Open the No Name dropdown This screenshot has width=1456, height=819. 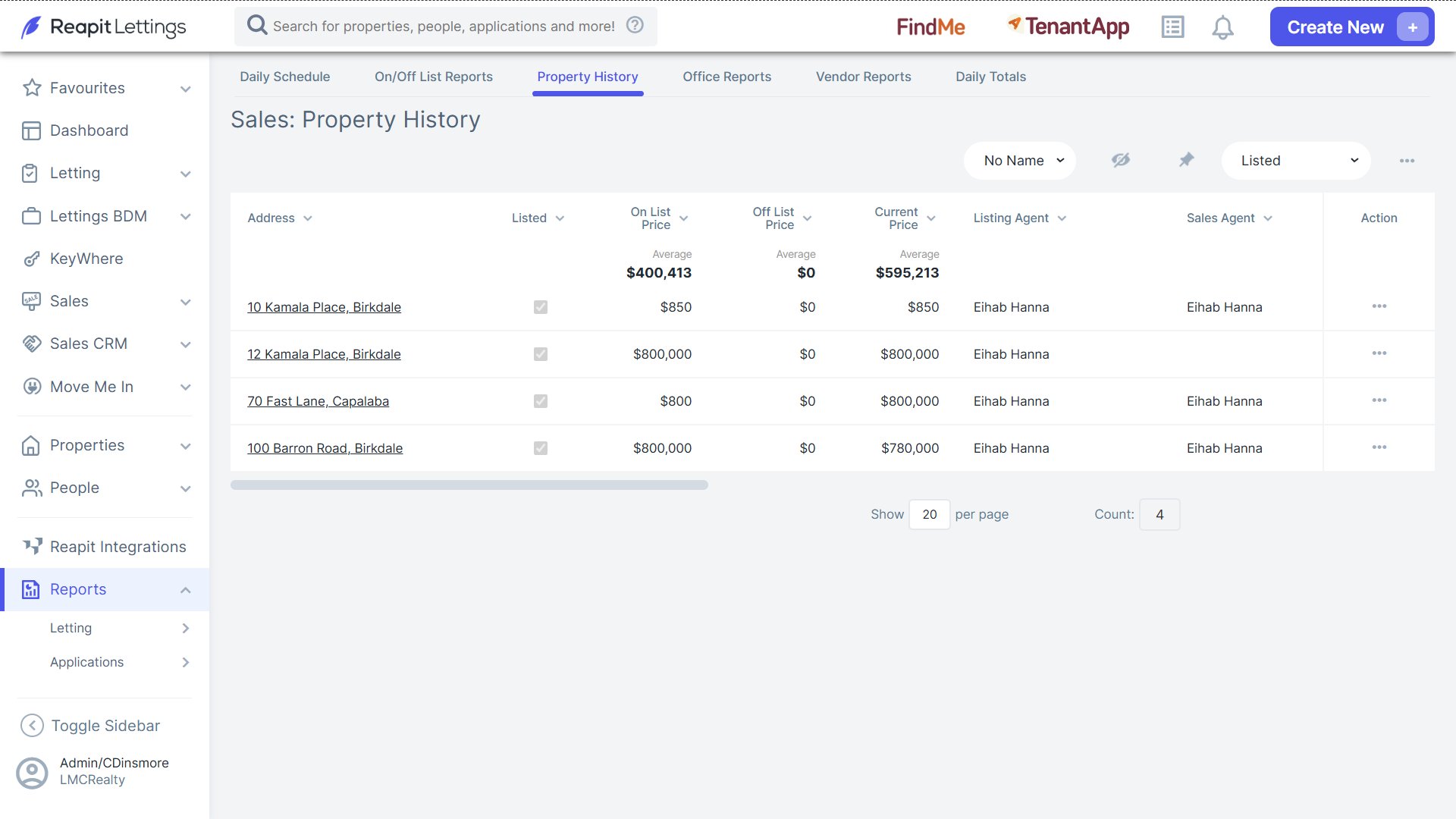1020,161
